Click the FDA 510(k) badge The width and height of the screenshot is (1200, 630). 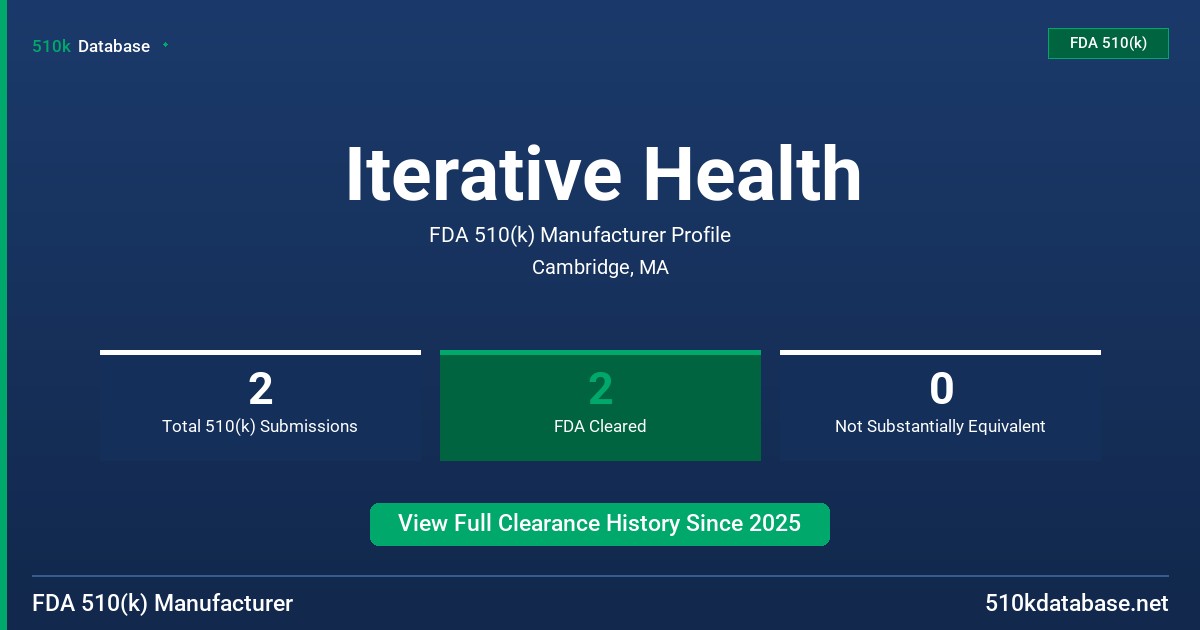1108,43
